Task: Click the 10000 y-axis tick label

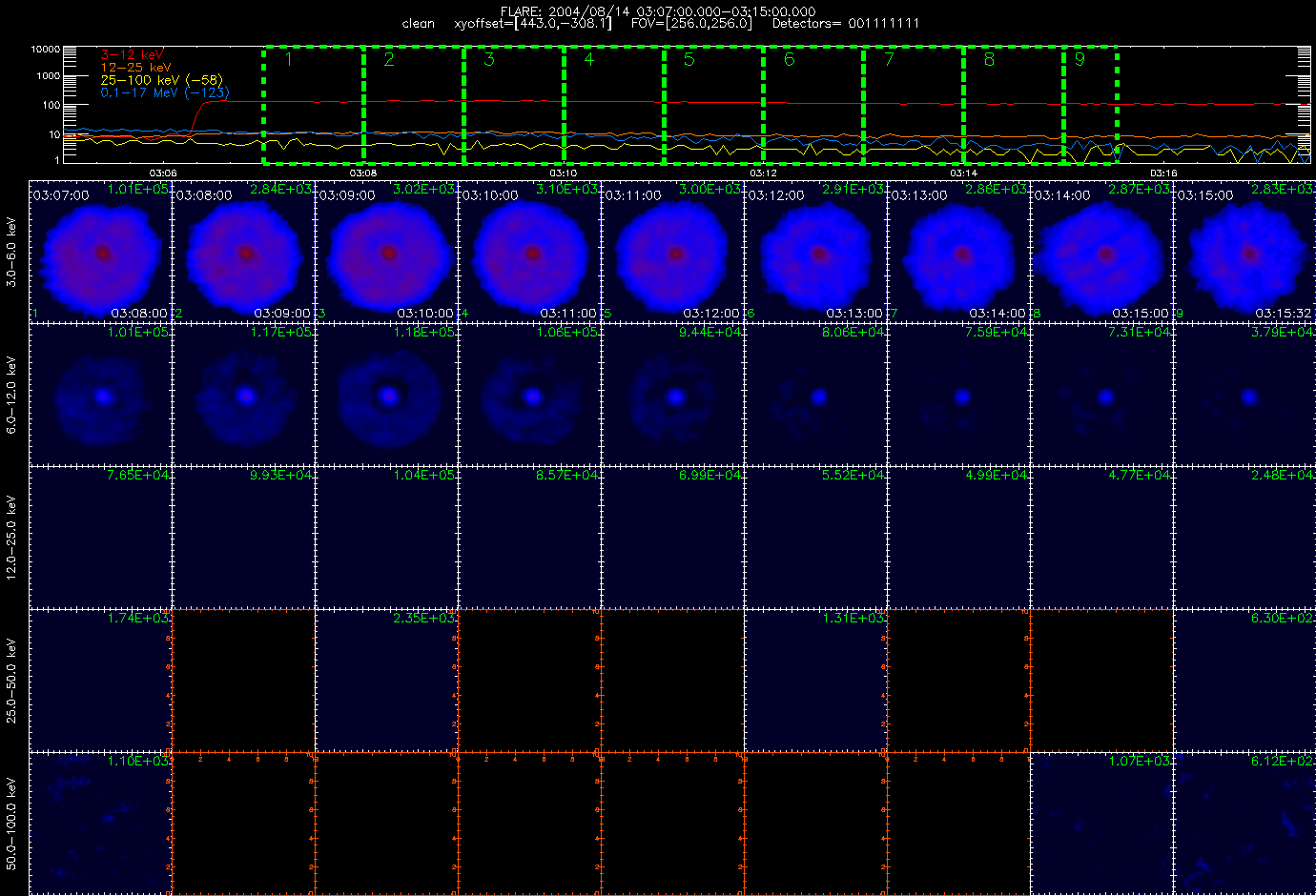Action: coord(46,49)
